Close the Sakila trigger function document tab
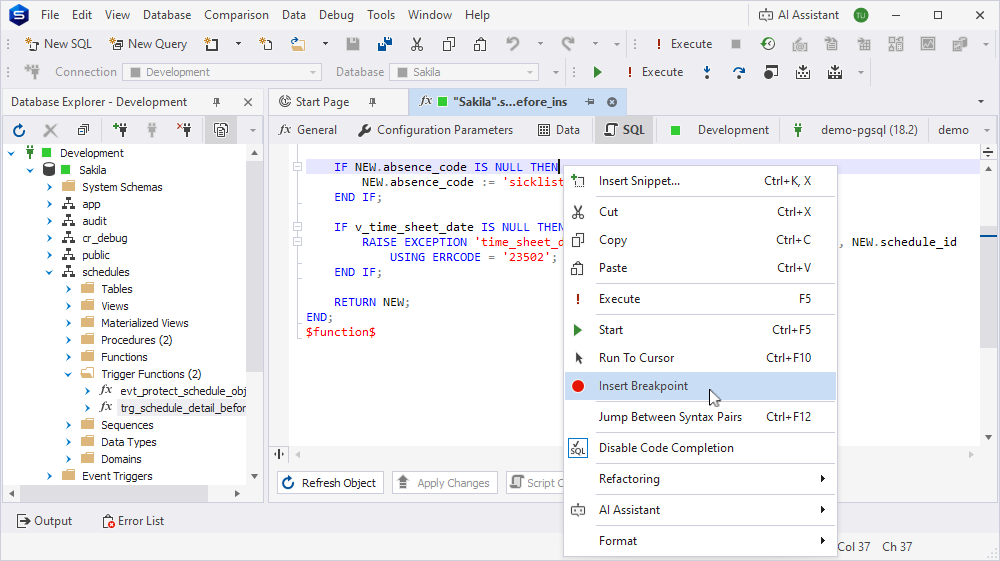Image resolution: width=1000 pixels, height=561 pixels. click(x=612, y=102)
